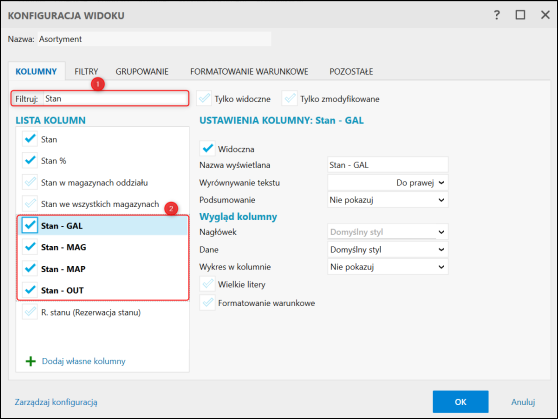Image resolution: width=558 pixels, height=419 pixels.
Task: Open the Wyrównywanie tekstu dropdown
Action: coord(388,183)
